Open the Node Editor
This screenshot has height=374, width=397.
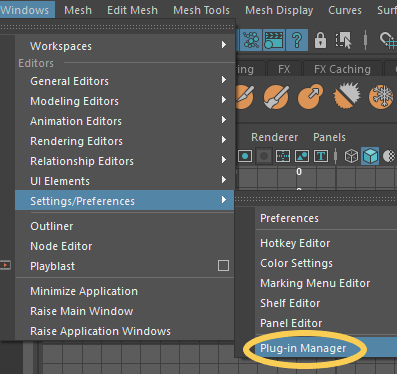coord(125,246)
